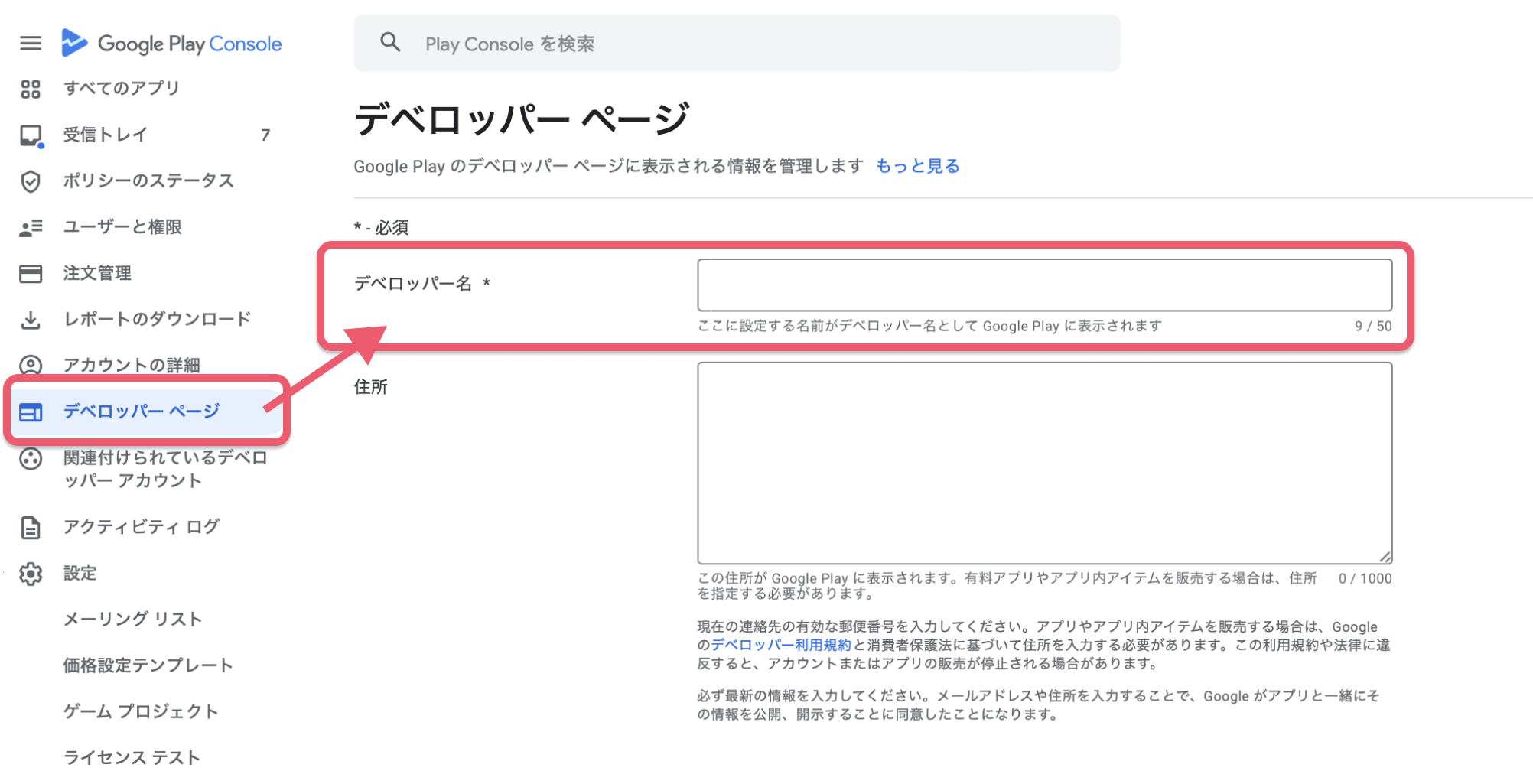Click the 設定 gear icon
The image size is (1533, 784).
[x=31, y=574]
